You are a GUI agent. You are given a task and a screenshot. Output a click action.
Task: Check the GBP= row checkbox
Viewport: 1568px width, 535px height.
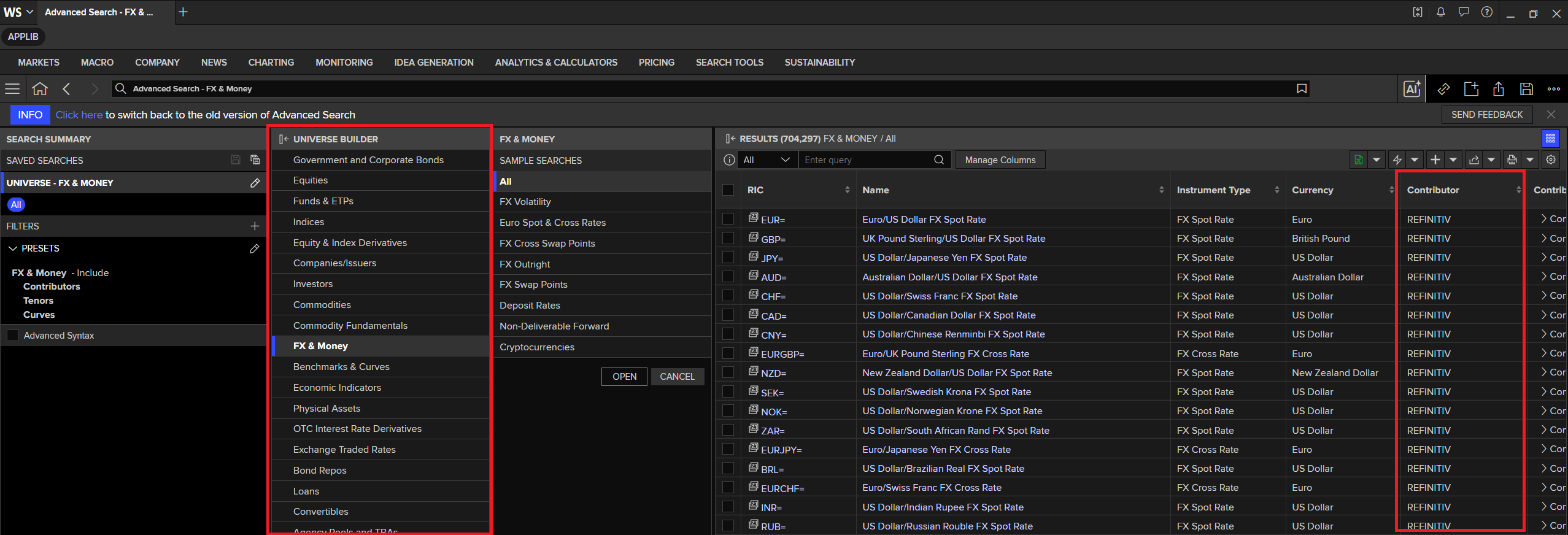(x=728, y=238)
